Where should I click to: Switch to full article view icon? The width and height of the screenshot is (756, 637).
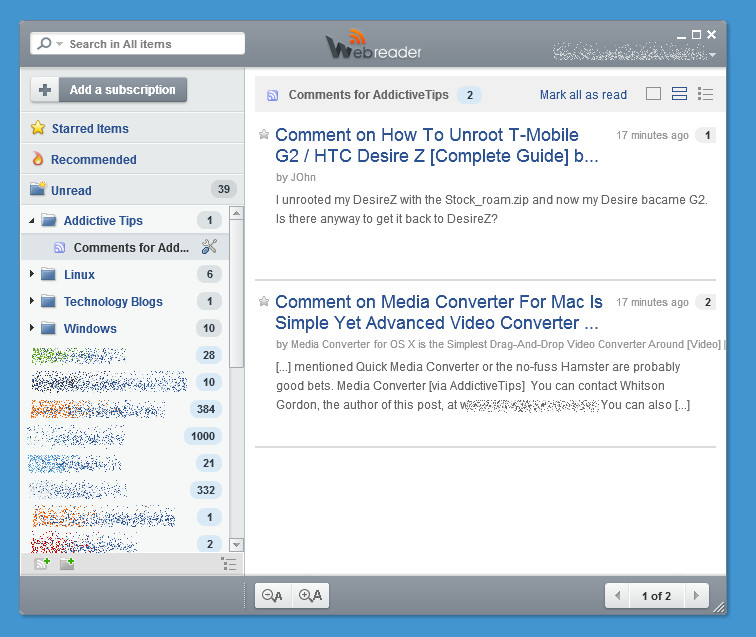point(653,94)
